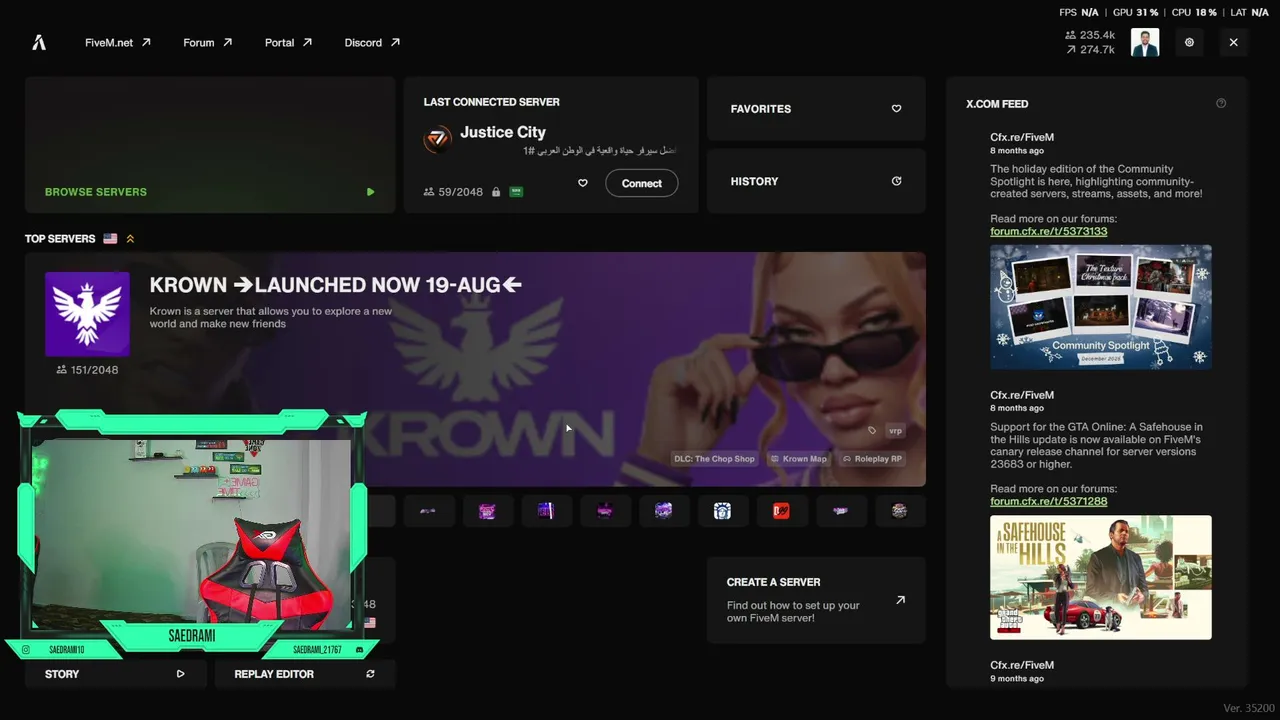This screenshot has height=720, width=1280.
Task: Click the lock icon beside 59/2048
Action: tap(496, 192)
